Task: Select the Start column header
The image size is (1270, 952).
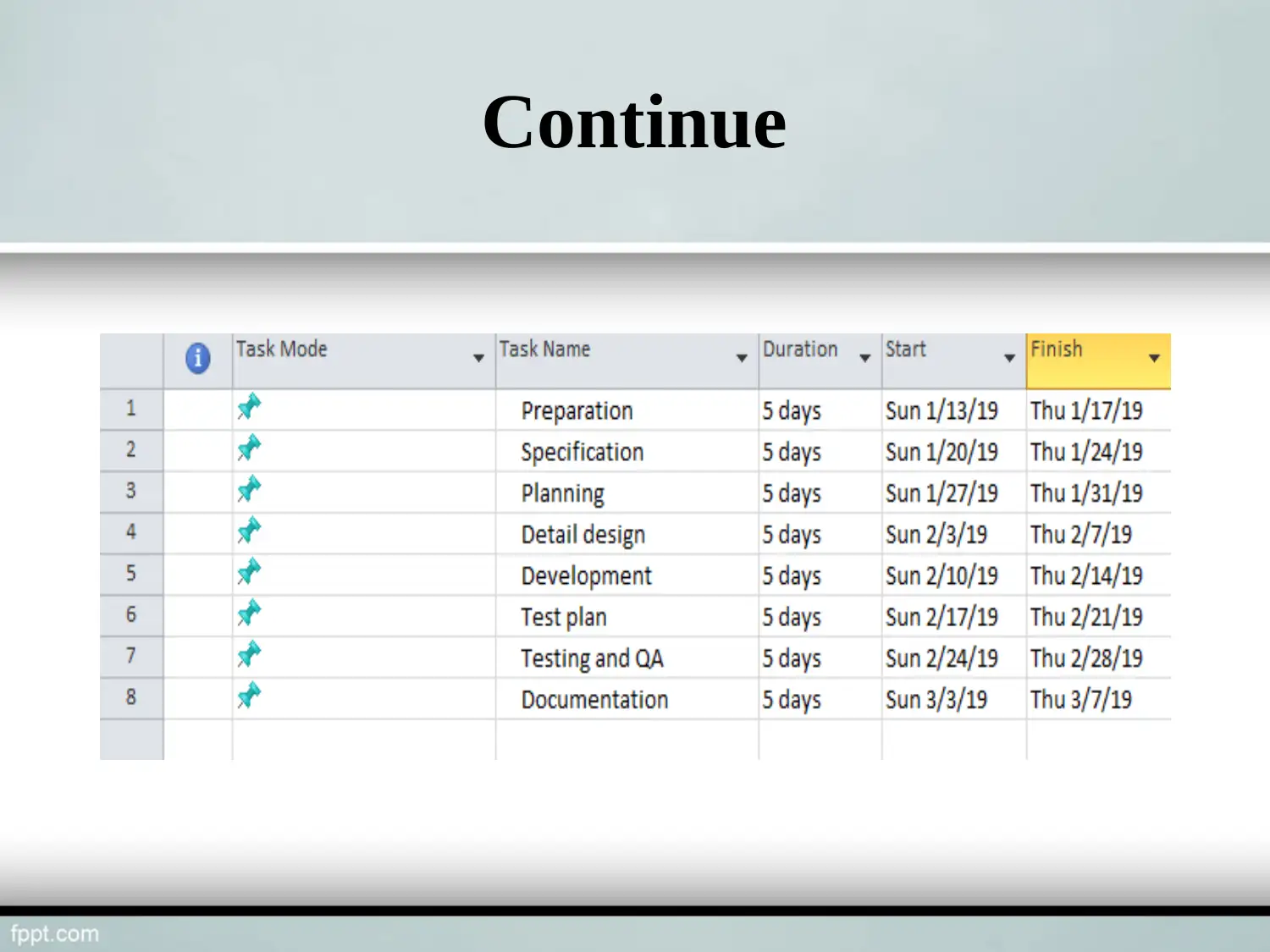Action: click(954, 361)
